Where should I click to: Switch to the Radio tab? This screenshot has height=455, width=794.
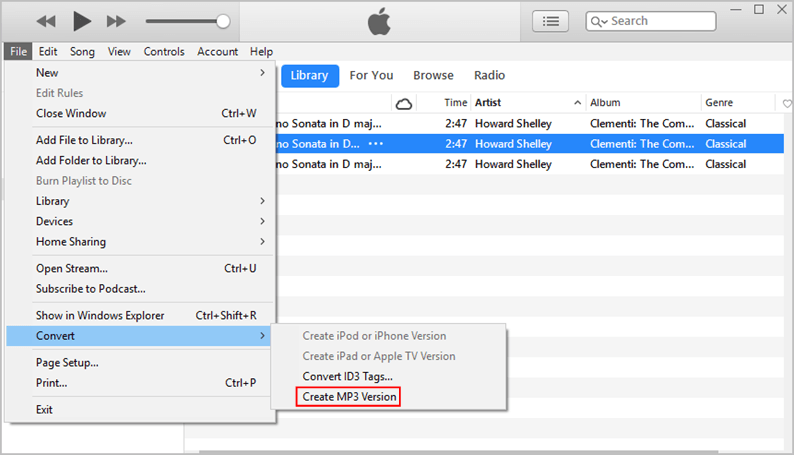[x=489, y=75]
